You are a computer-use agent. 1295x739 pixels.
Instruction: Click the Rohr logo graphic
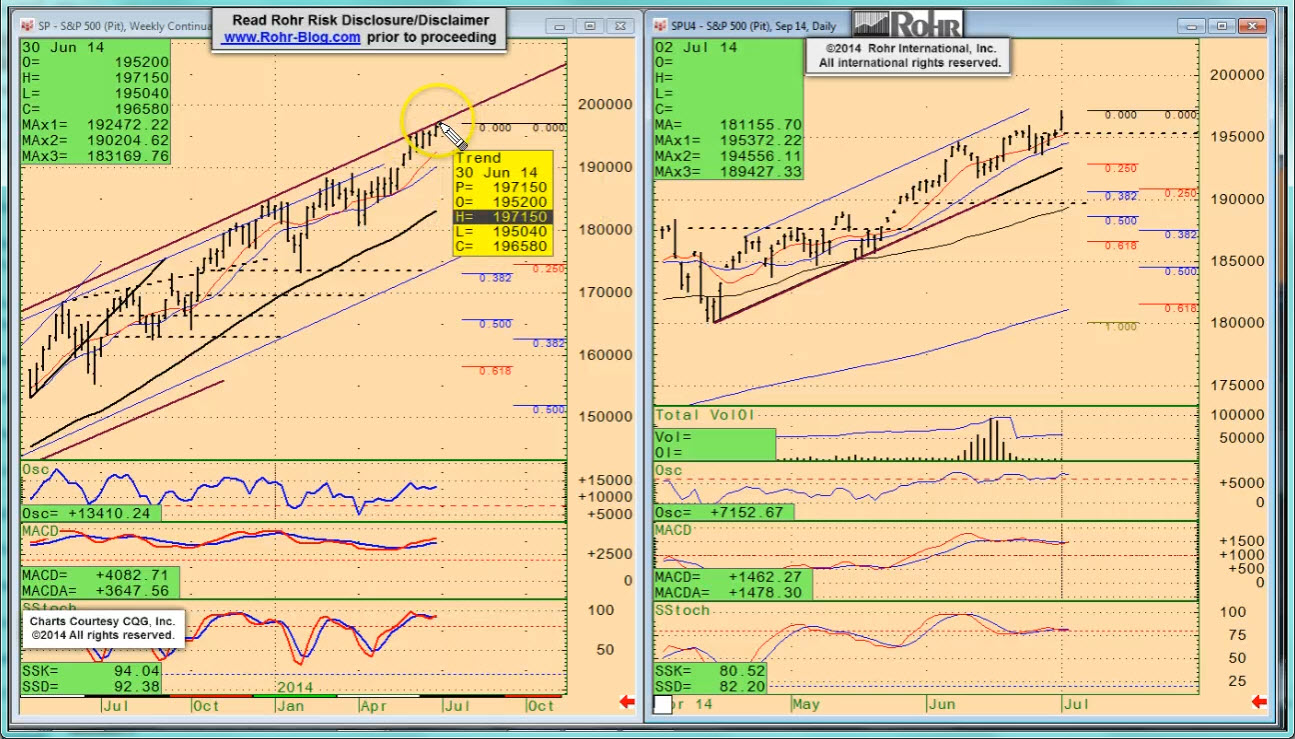pos(908,23)
